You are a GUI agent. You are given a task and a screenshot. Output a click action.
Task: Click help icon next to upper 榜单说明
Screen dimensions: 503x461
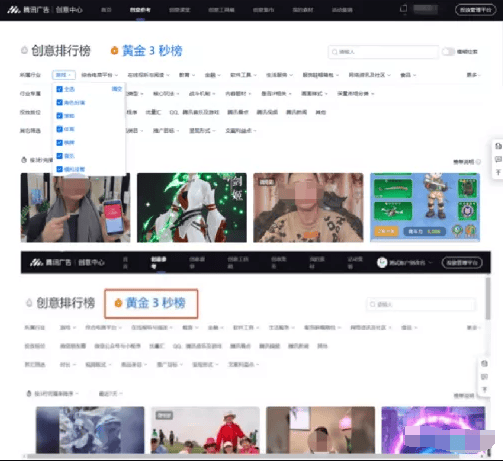pos(478,162)
